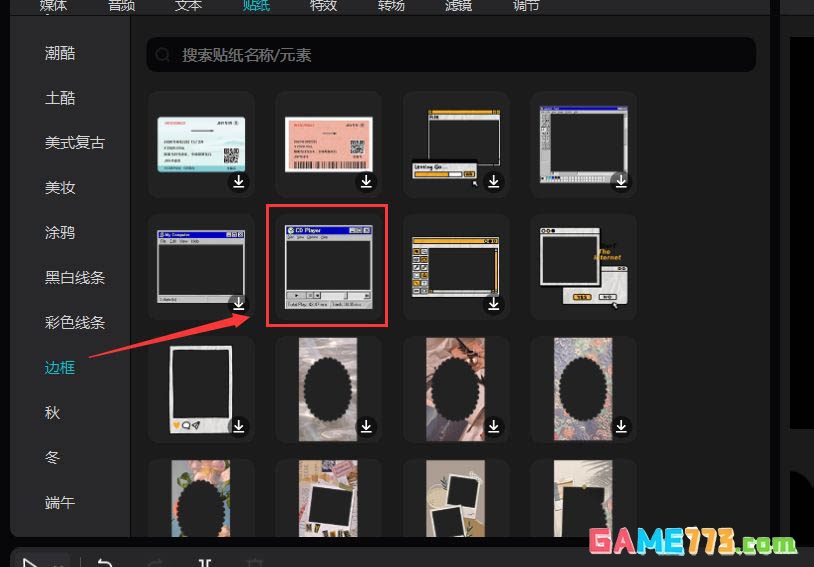The height and width of the screenshot is (567, 814).
Task: Pick the pink ribbon oval frame thumbnail
Action: 456,389
